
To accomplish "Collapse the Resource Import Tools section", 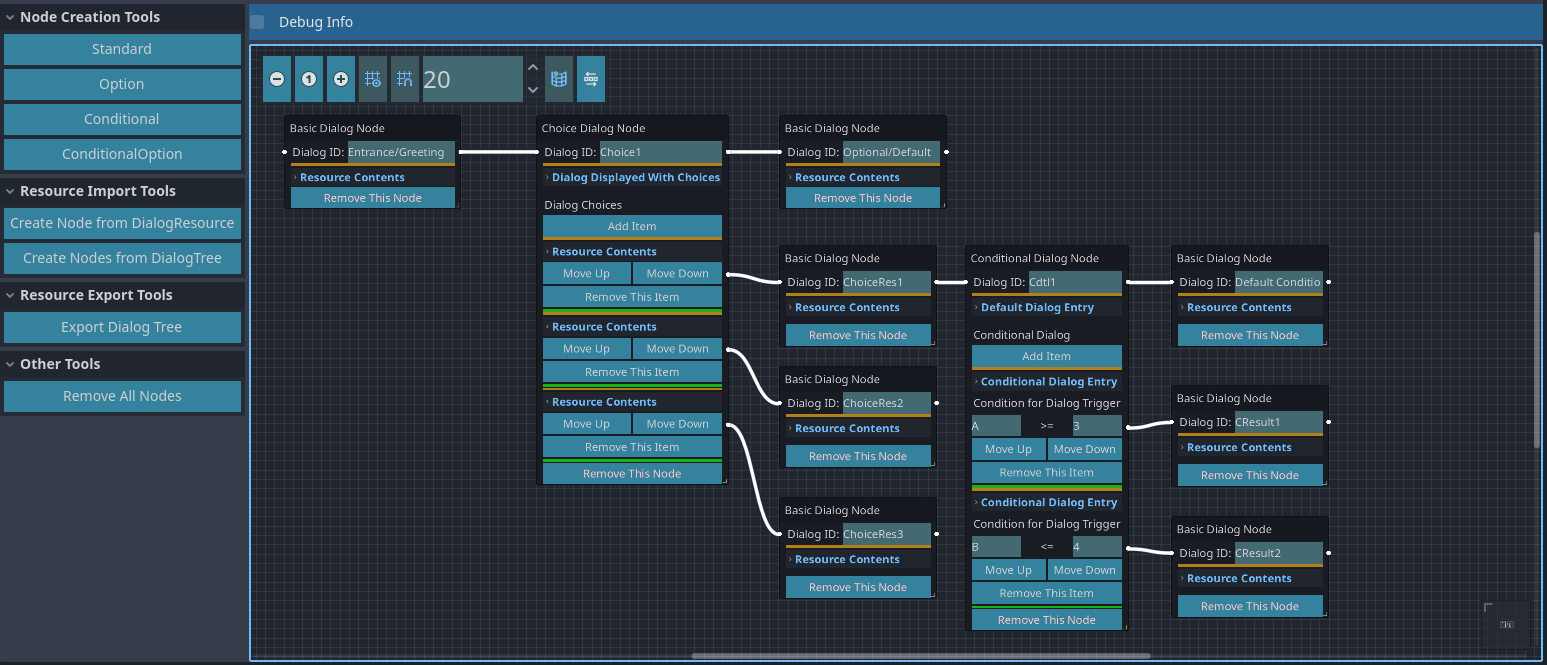I will (10, 191).
